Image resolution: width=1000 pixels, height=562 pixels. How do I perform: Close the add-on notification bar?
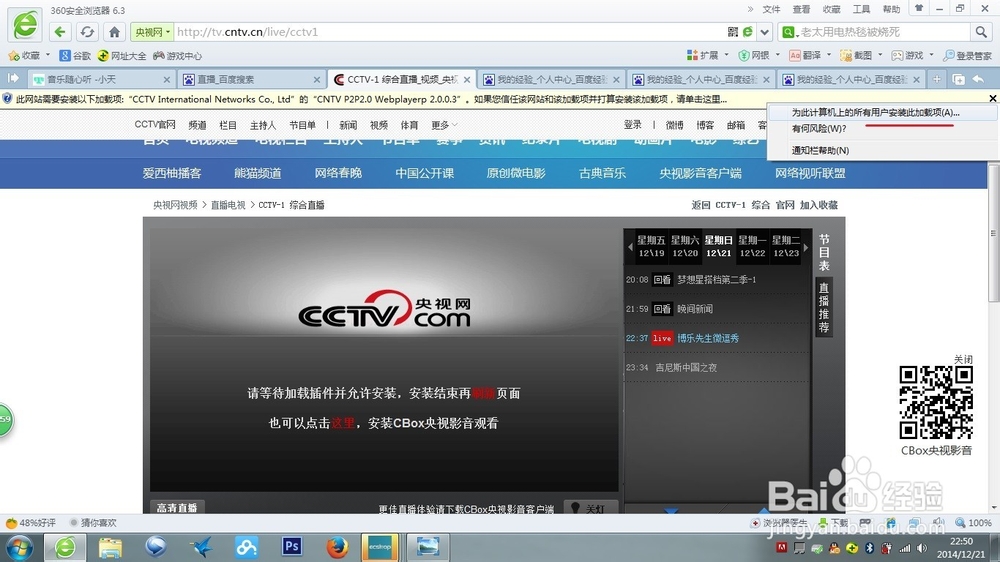(x=993, y=98)
